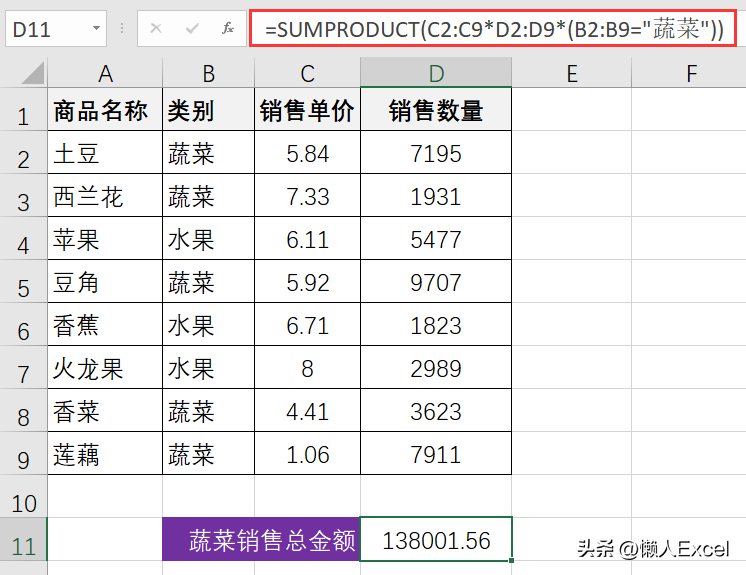Click the price cell 4.41
The height and width of the screenshot is (575, 746).
[307, 411]
